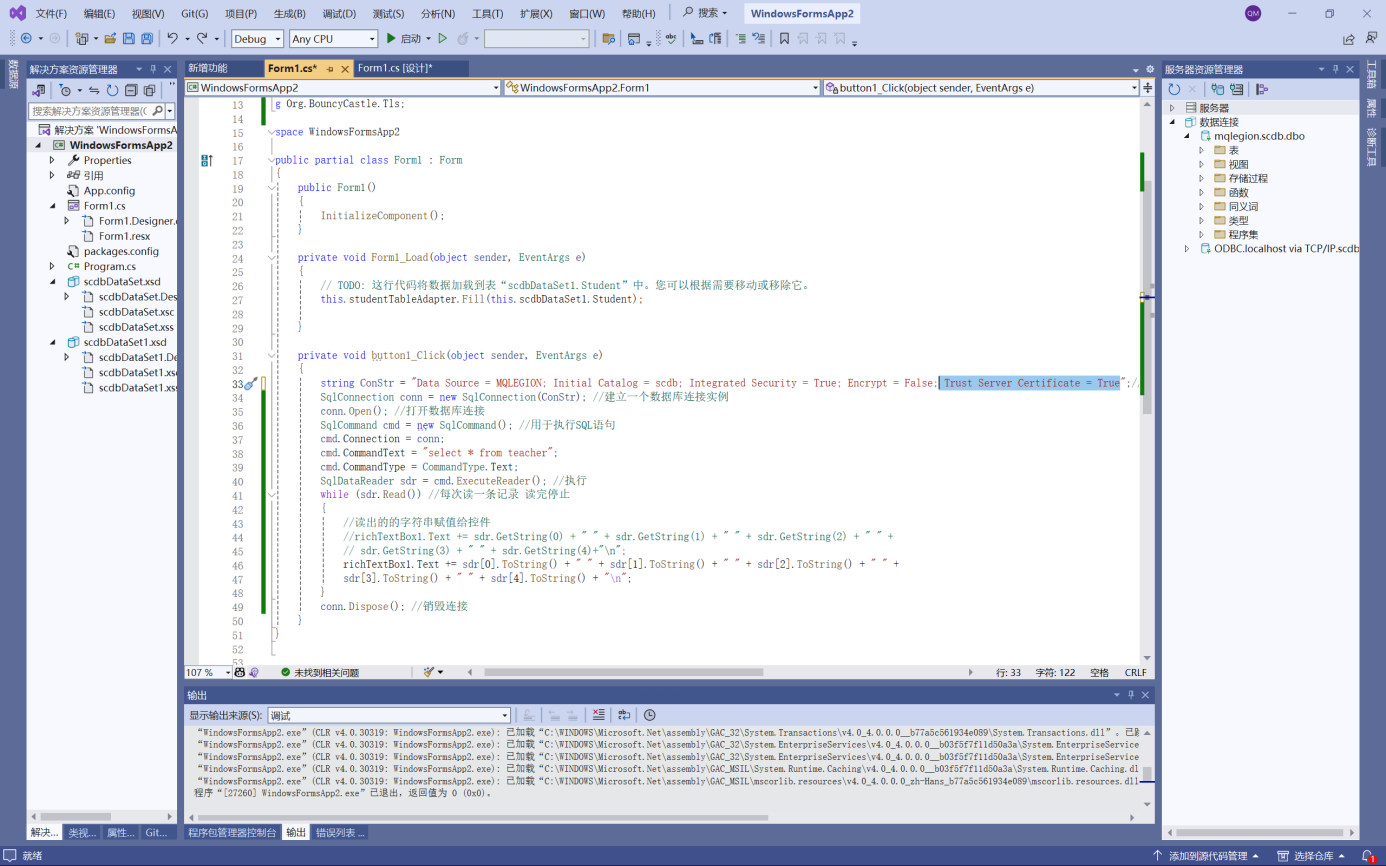Expand the Properties node in Solution Explorer

coord(52,160)
